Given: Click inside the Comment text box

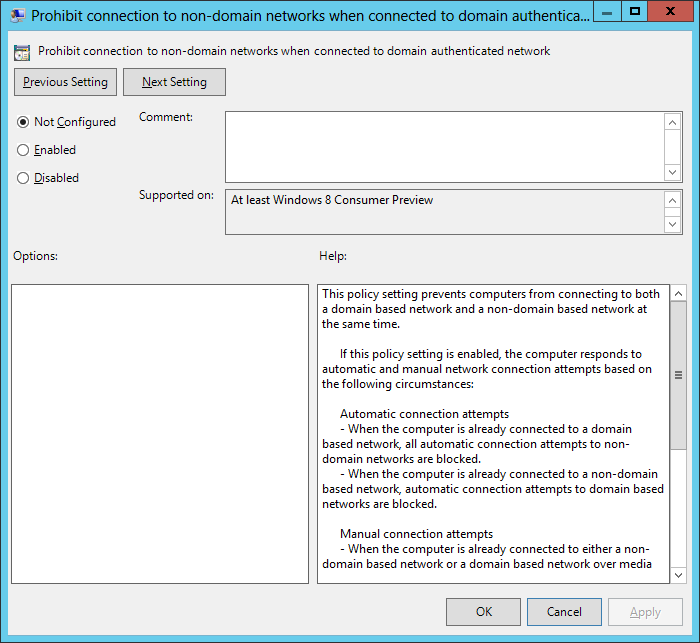Looking at the screenshot, I should 444,146.
